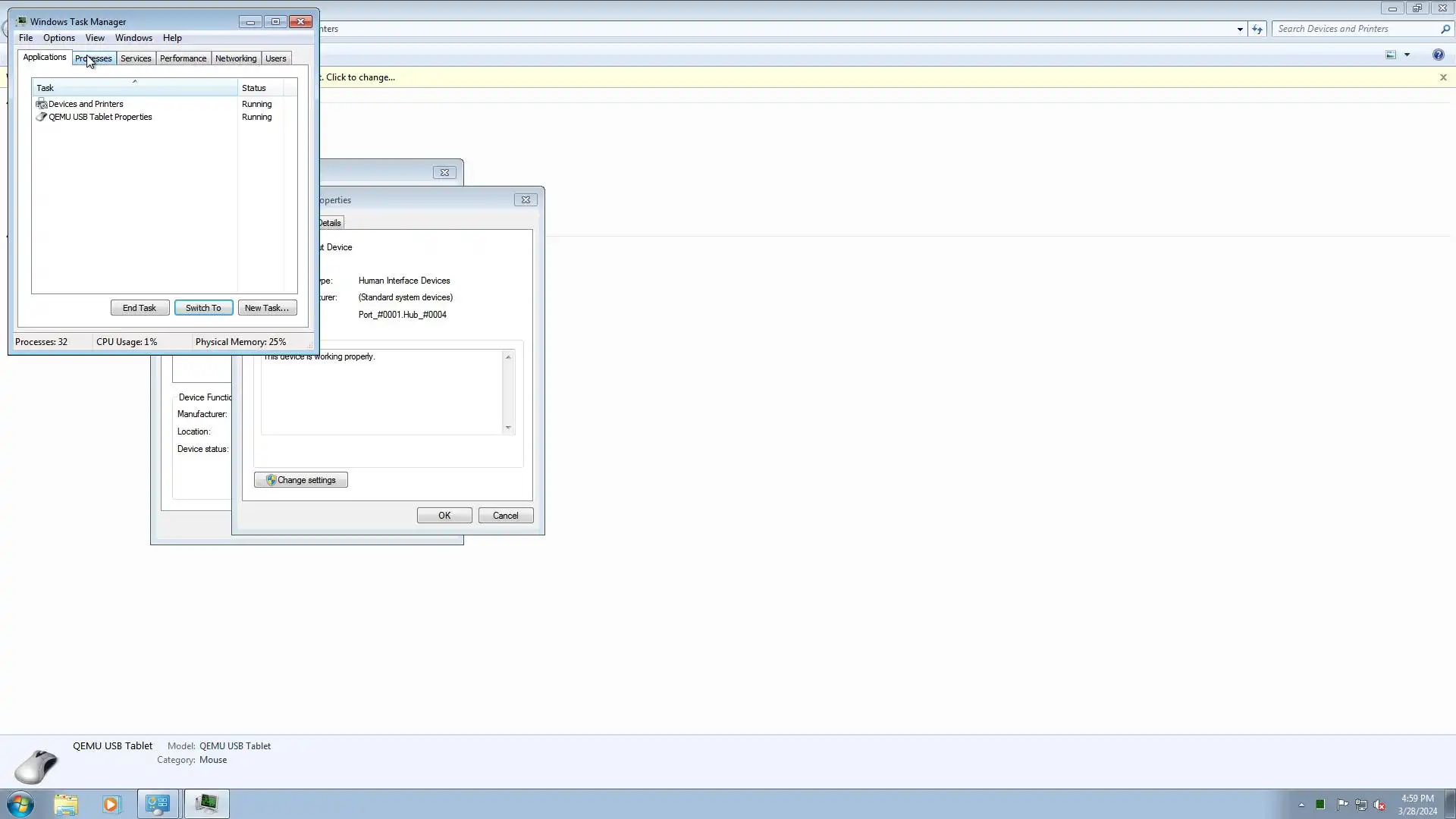Open the muted volume tray icon
This screenshot has width=1456, height=819.
[1379, 805]
